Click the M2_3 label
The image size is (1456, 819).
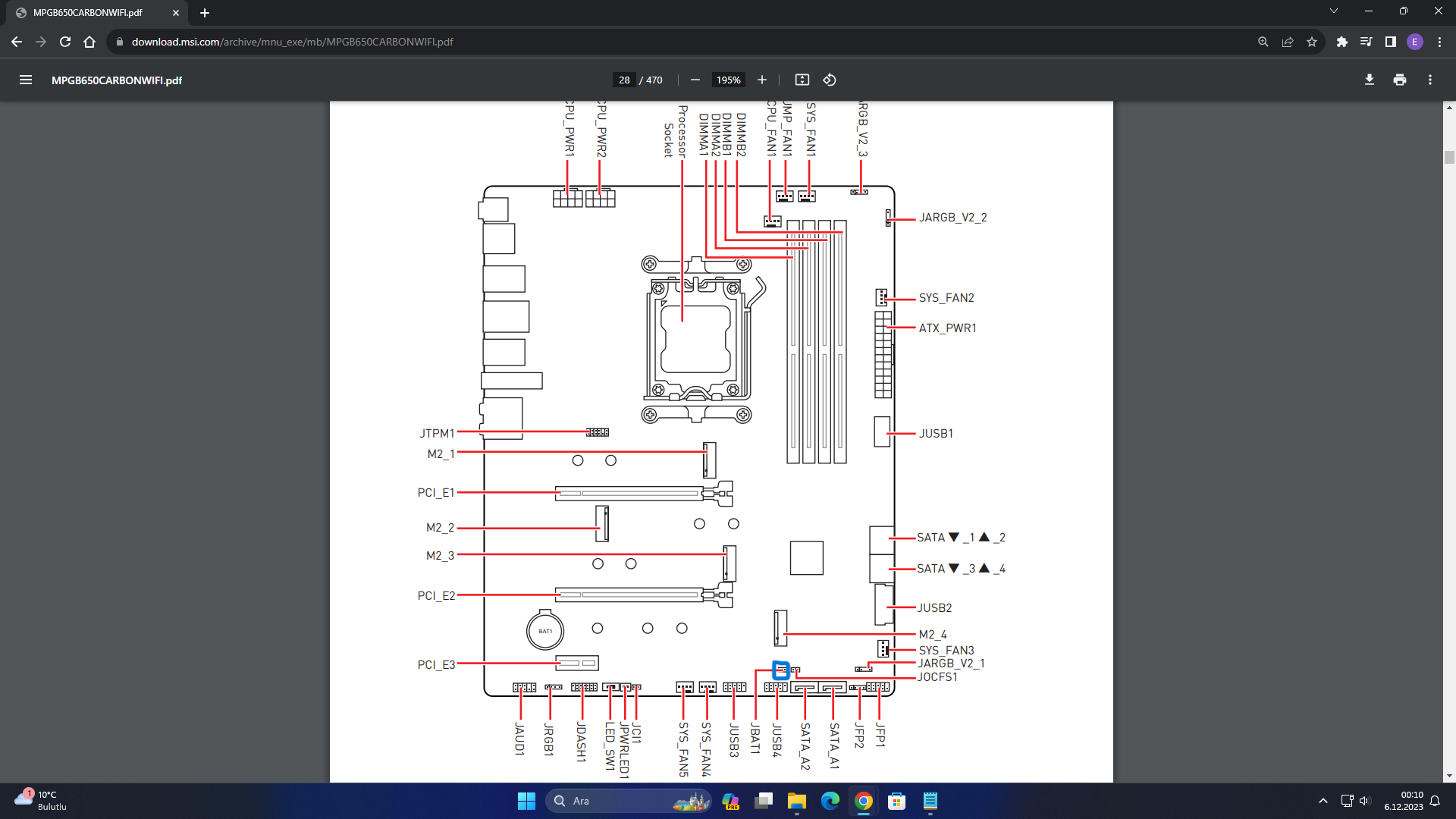pos(440,556)
